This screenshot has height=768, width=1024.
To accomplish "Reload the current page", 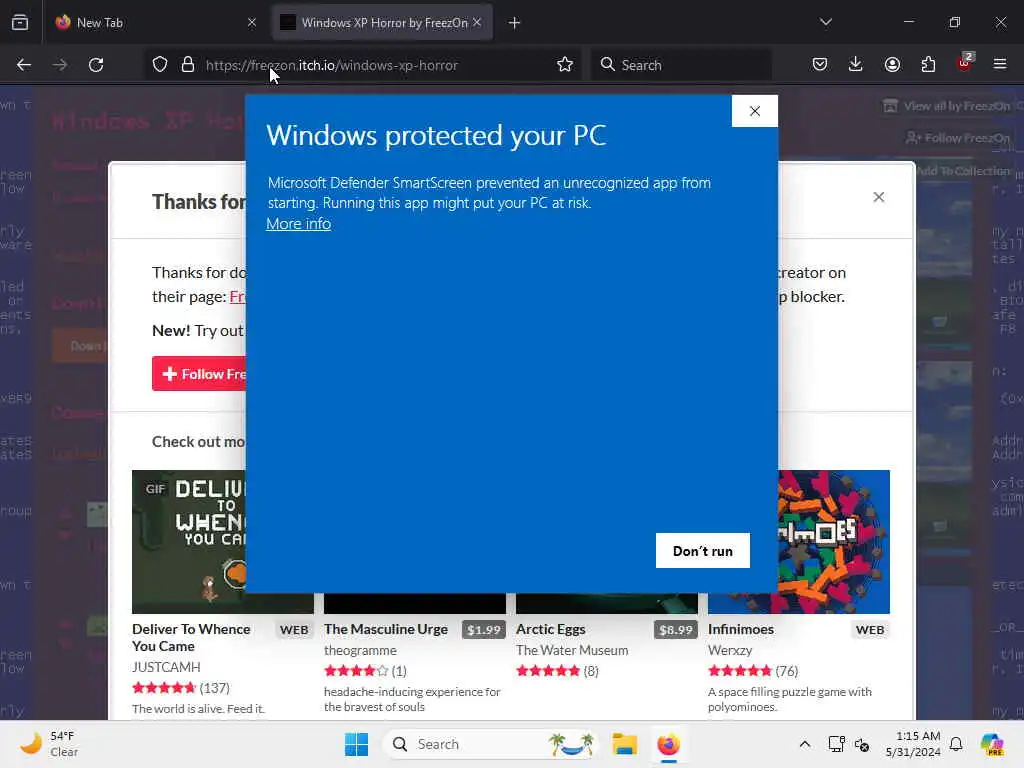I will coord(96,65).
